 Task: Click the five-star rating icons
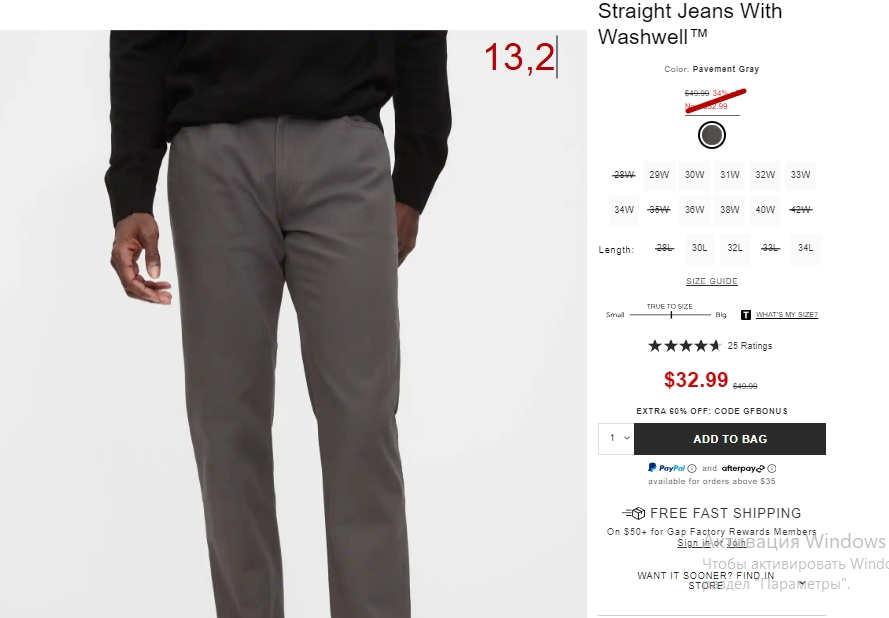684,346
